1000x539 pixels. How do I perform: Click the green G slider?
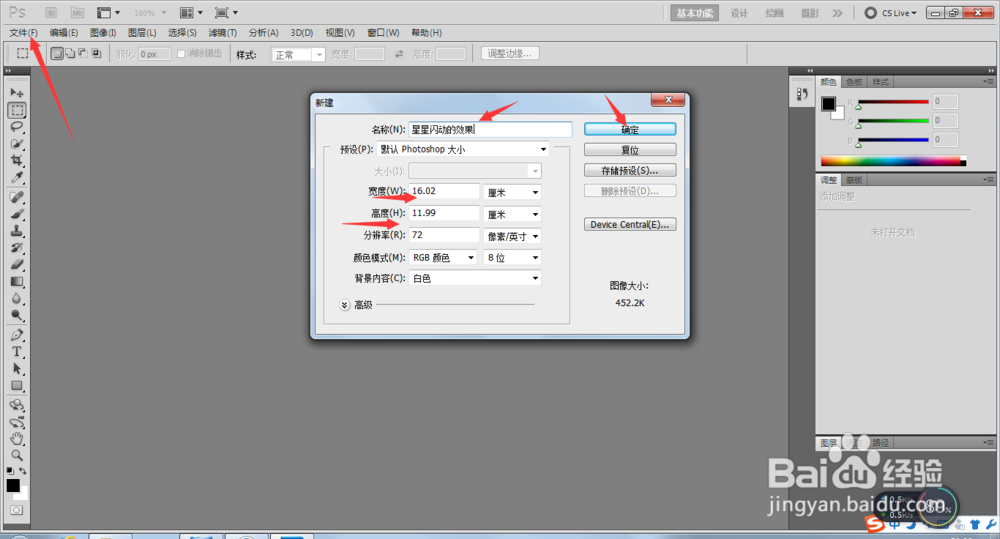click(x=893, y=121)
